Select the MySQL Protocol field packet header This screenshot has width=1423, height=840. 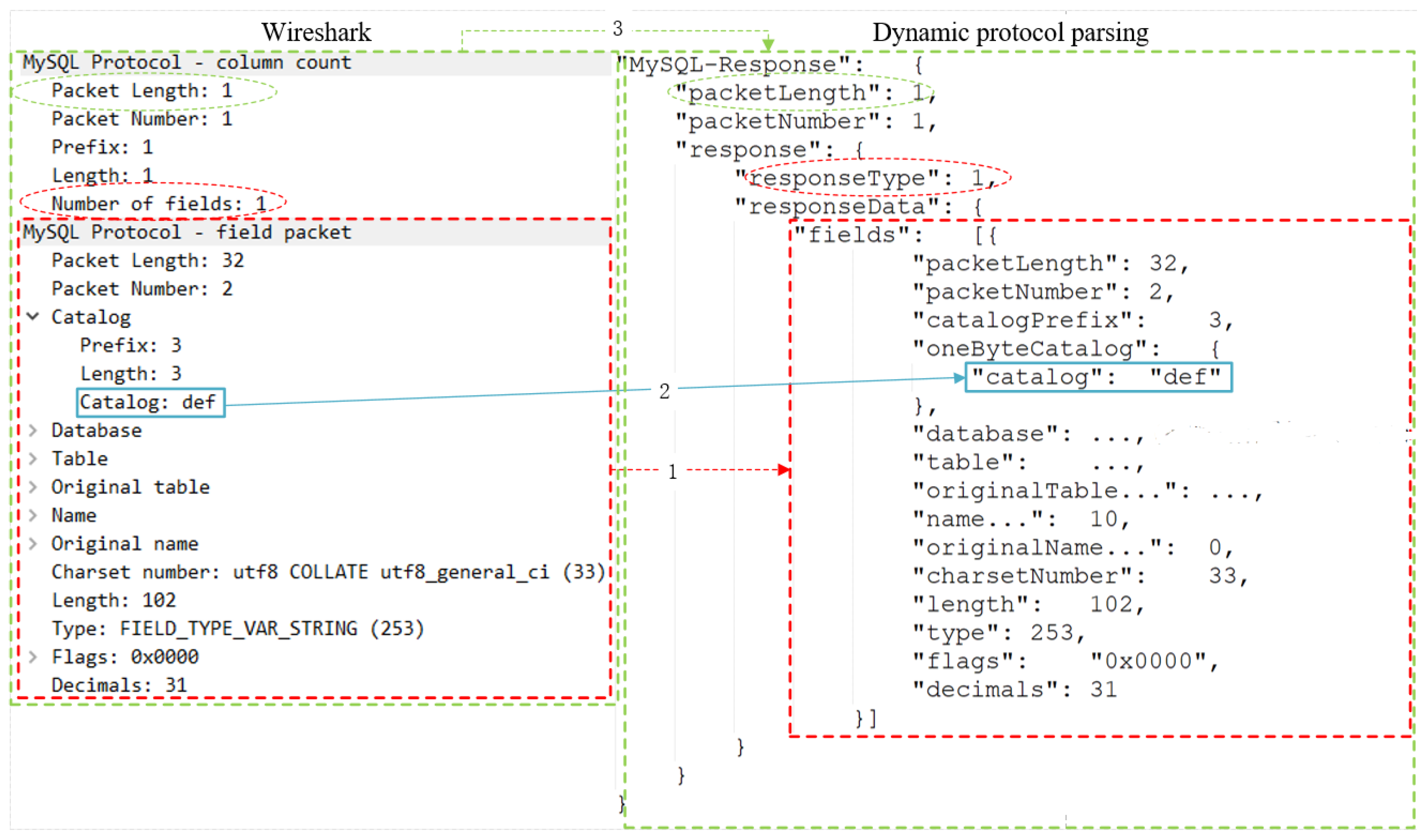(187, 232)
